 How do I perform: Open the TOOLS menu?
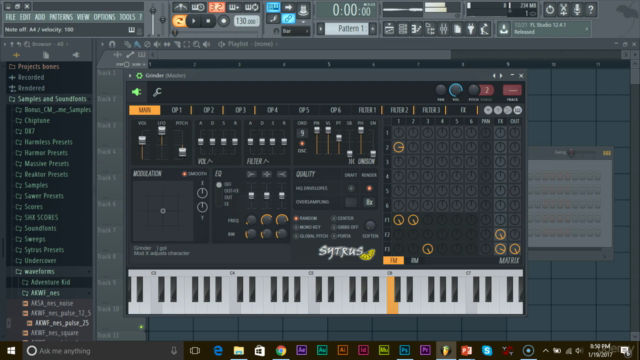point(127,17)
